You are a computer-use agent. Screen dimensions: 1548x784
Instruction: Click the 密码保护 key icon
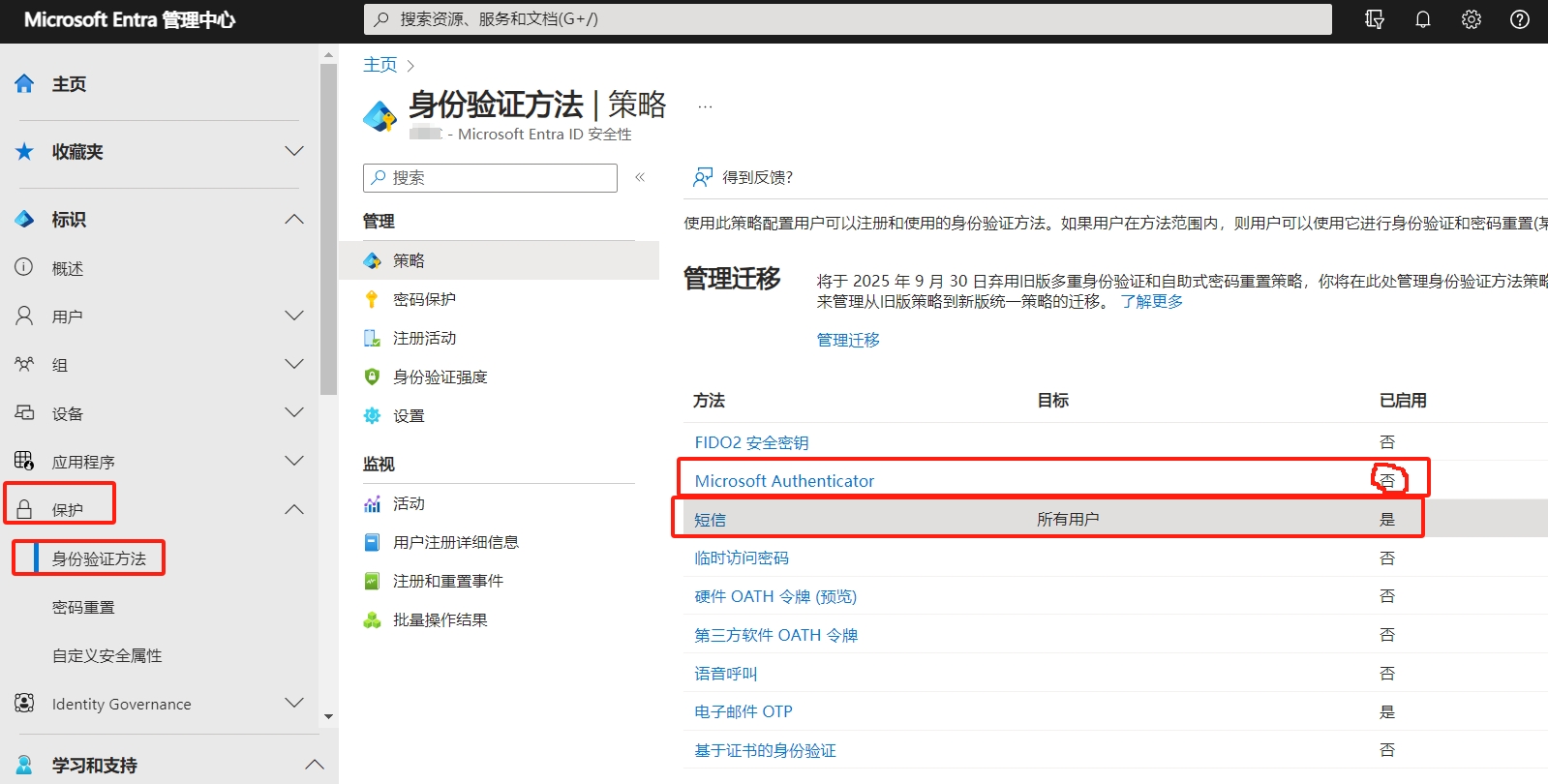(x=372, y=299)
